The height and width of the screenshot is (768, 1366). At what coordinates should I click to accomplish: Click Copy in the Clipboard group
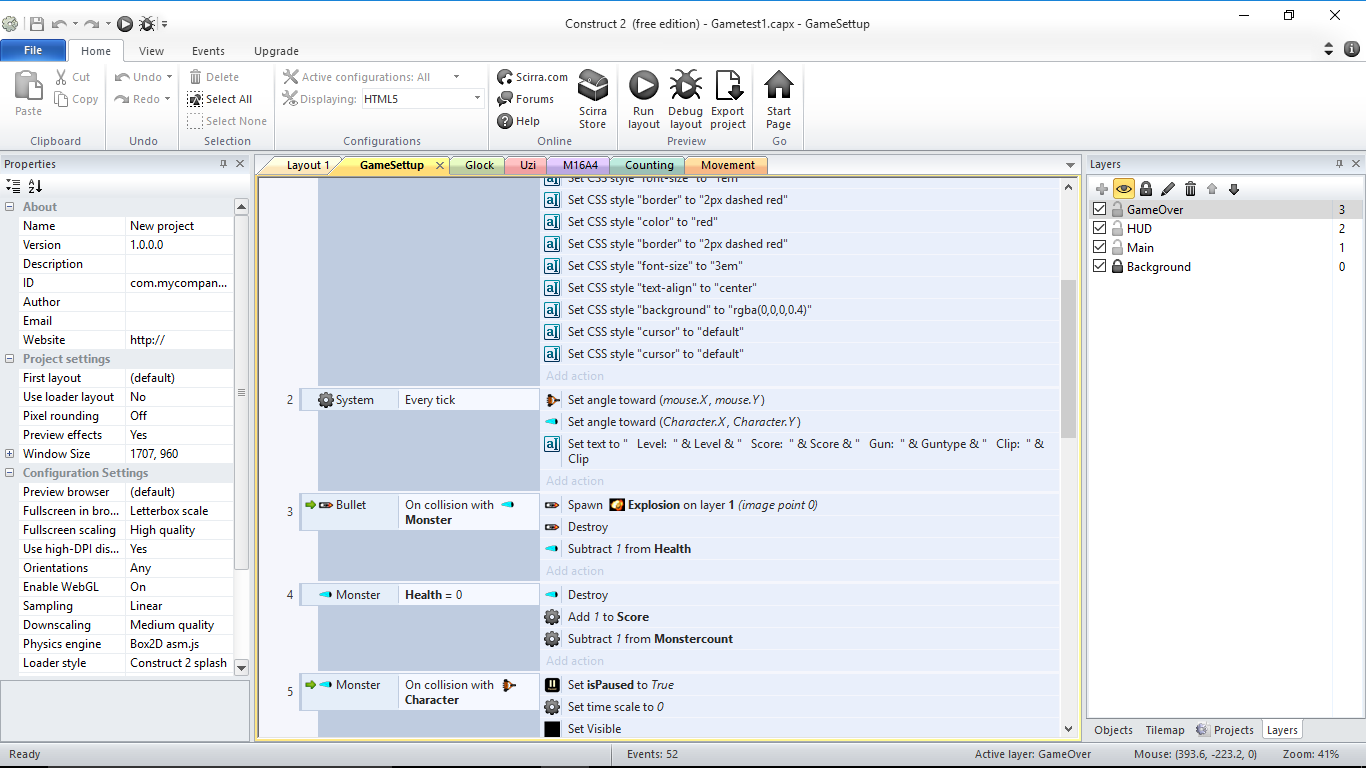(76, 99)
